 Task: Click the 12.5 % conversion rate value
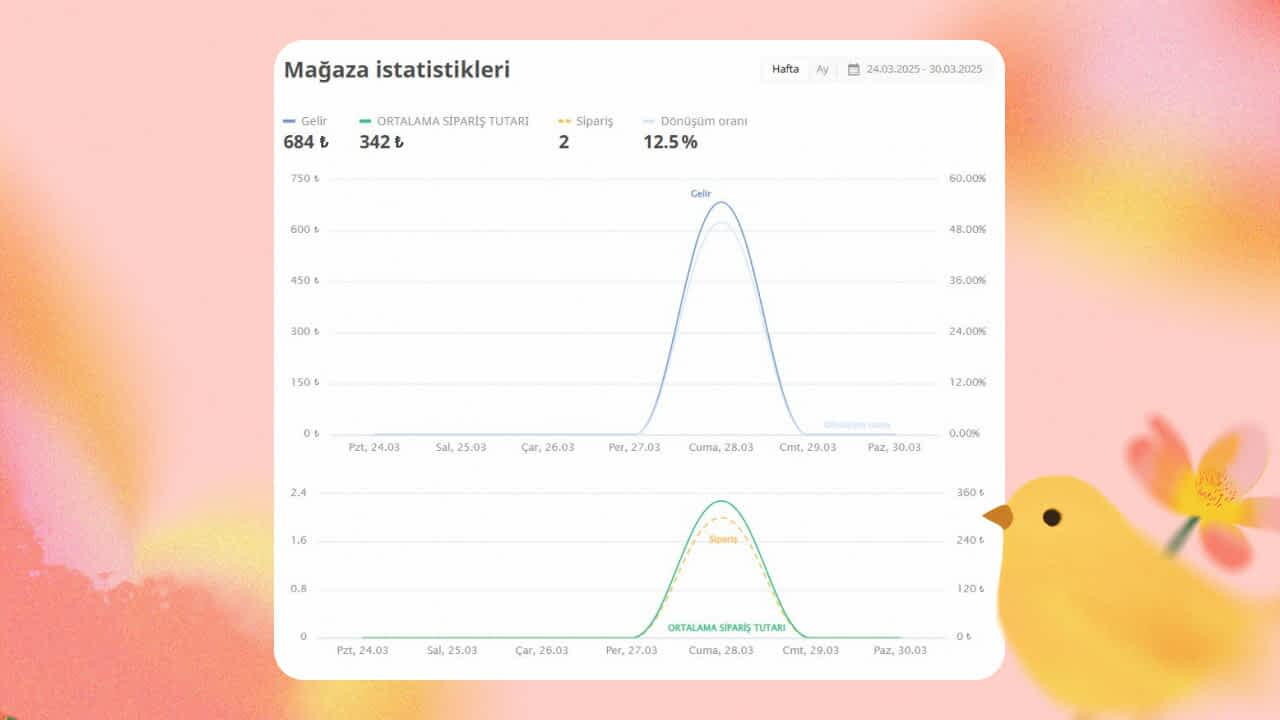coord(670,142)
